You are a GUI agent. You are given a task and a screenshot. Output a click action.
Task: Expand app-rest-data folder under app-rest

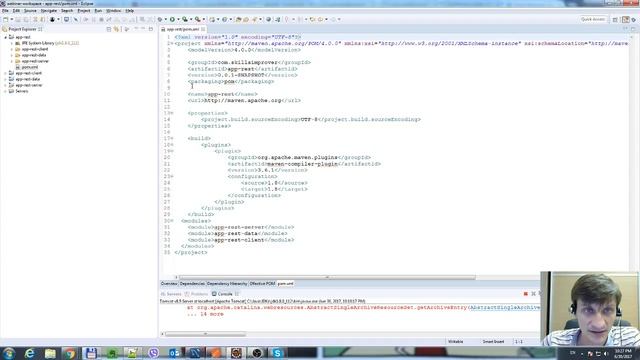click(x=12, y=55)
